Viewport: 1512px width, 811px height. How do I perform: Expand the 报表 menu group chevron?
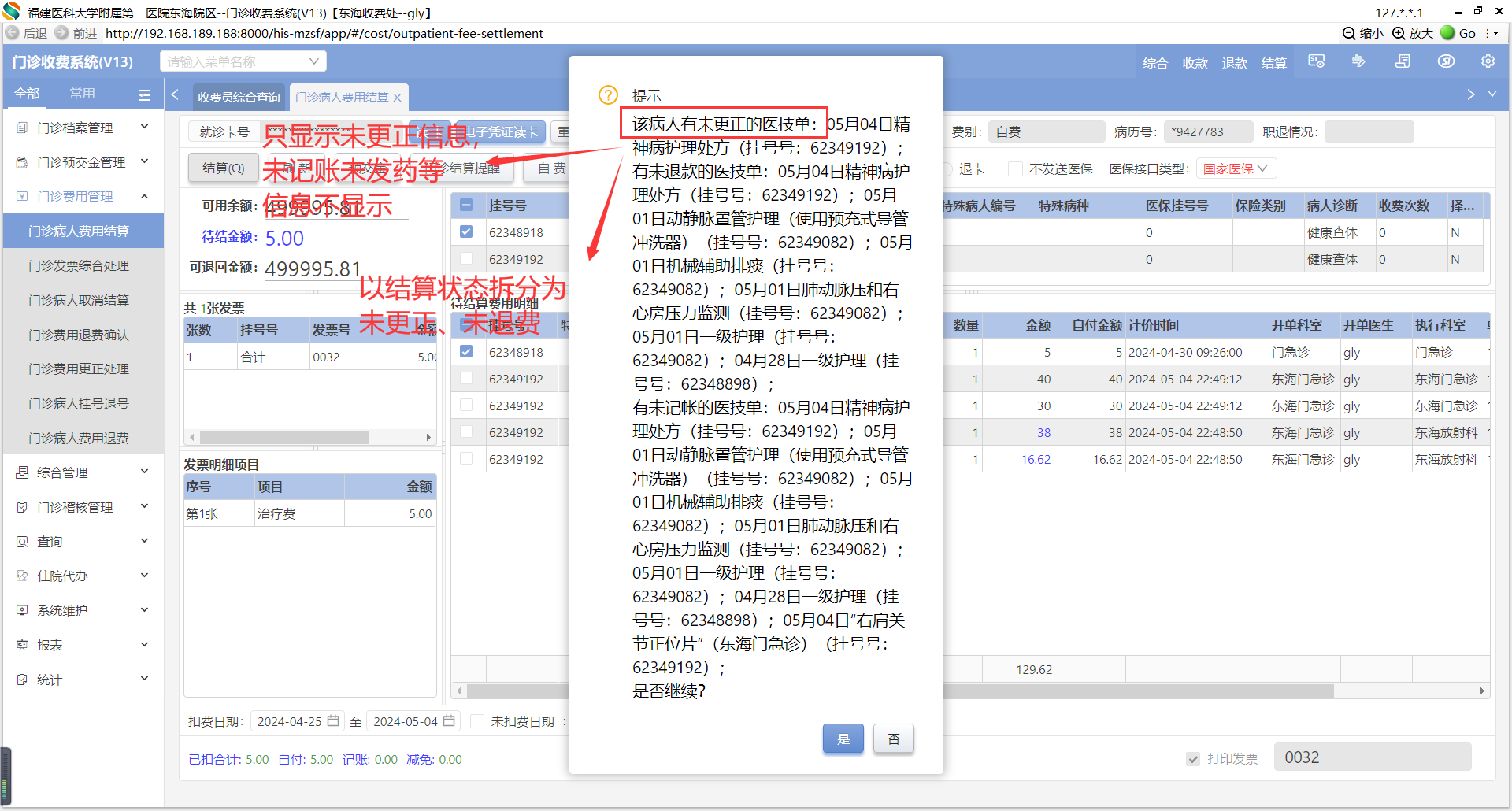[x=144, y=645]
